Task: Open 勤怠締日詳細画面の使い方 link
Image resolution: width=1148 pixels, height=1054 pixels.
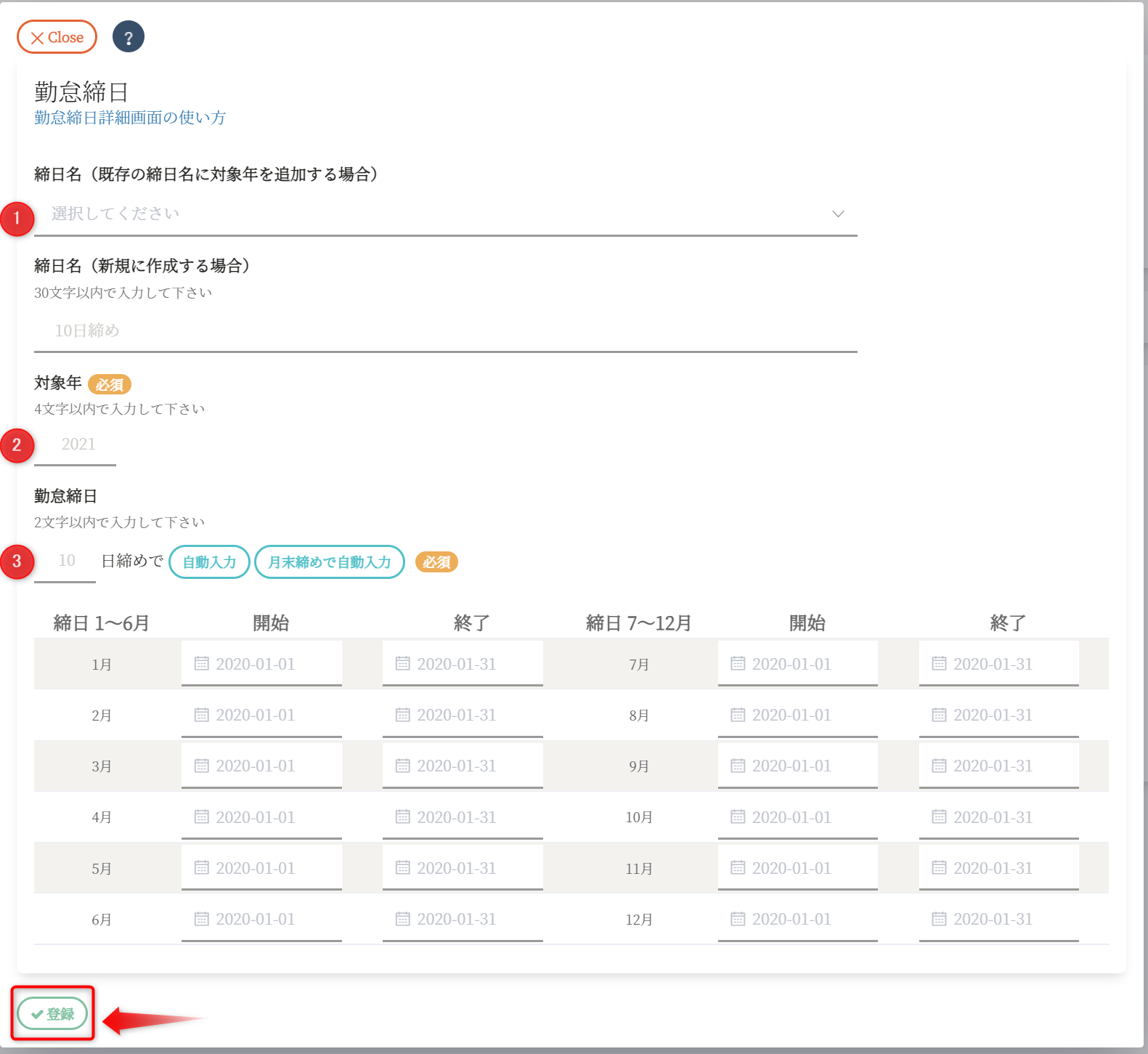Action: [130, 118]
